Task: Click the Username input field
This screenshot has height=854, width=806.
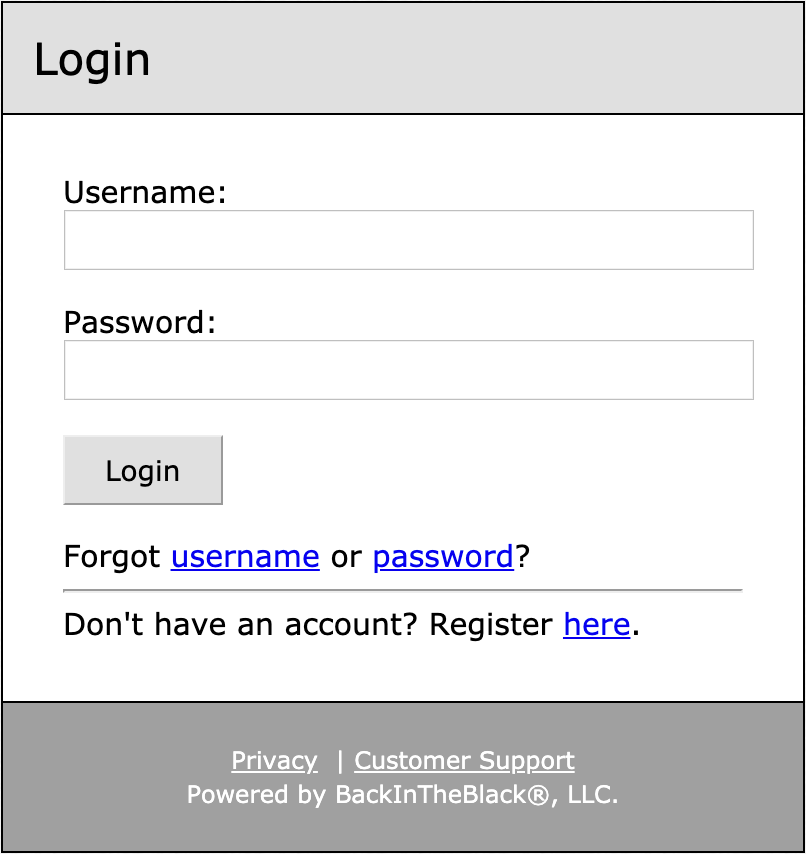Action: pos(408,240)
